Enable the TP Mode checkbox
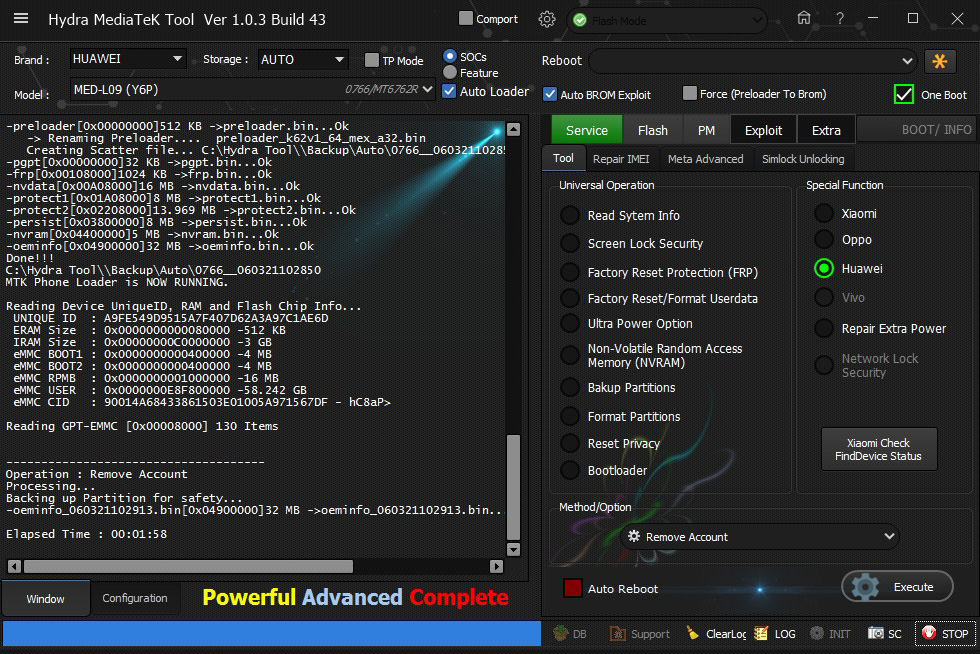Image resolution: width=980 pixels, height=654 pixels. [372, 60]
